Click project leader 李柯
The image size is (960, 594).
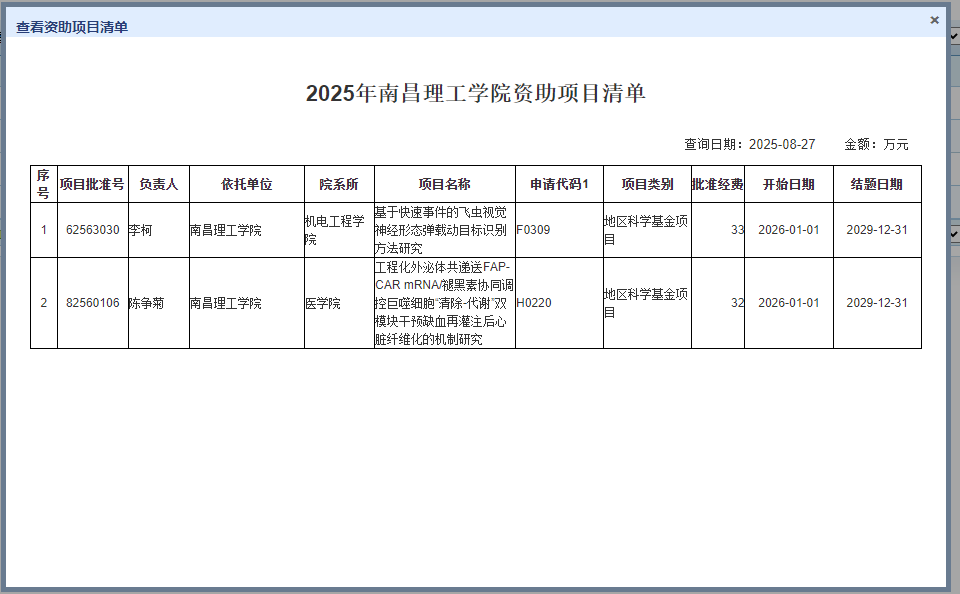tap(140, 230)
